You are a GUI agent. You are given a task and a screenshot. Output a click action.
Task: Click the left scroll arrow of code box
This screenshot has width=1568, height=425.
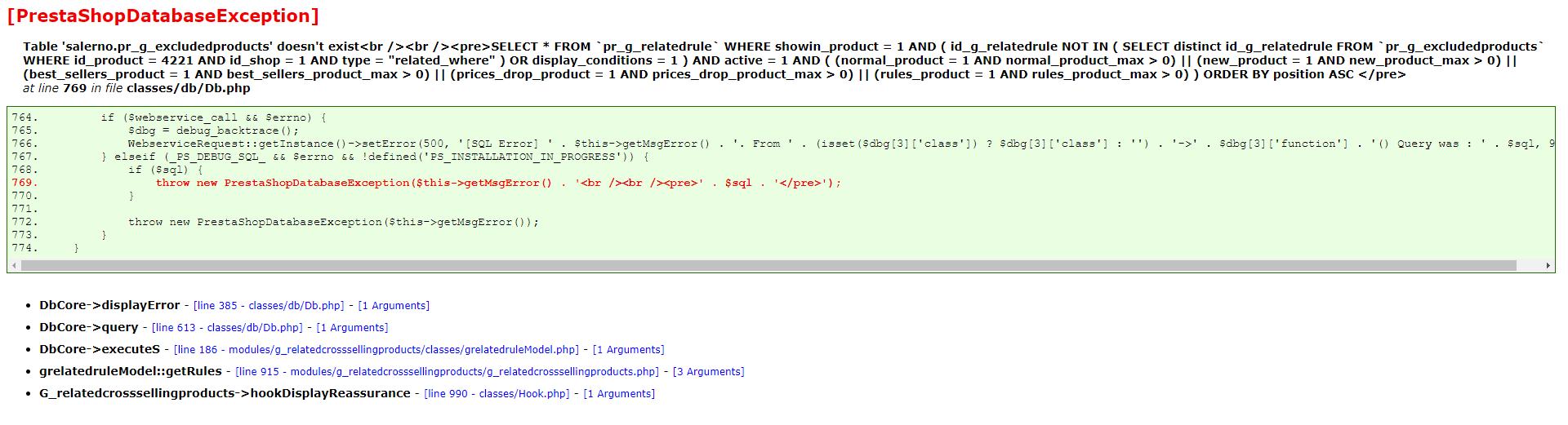[13, 265]
